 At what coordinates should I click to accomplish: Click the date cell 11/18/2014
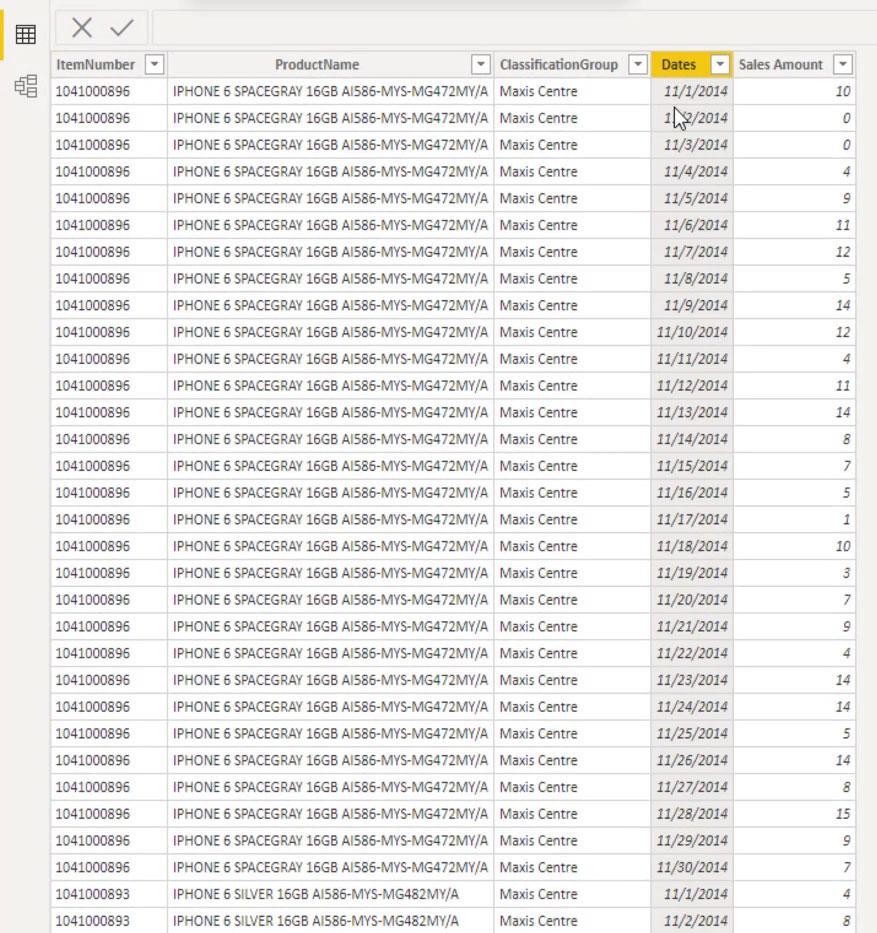tap(692, 546)
